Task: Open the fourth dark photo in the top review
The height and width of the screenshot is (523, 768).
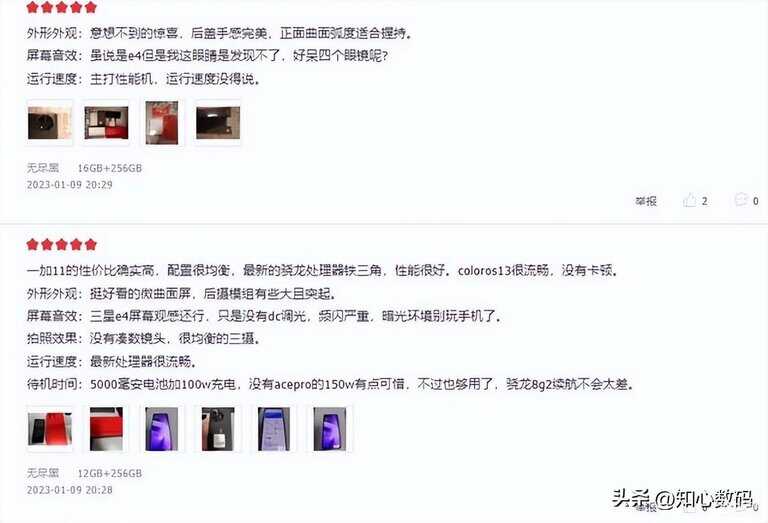Action: point(218,123)
